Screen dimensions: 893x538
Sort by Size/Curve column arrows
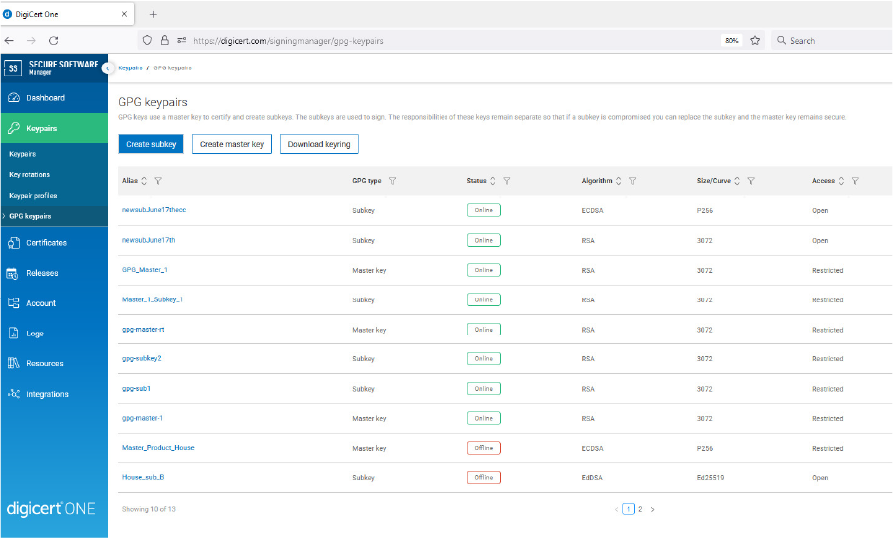point(737,181)
